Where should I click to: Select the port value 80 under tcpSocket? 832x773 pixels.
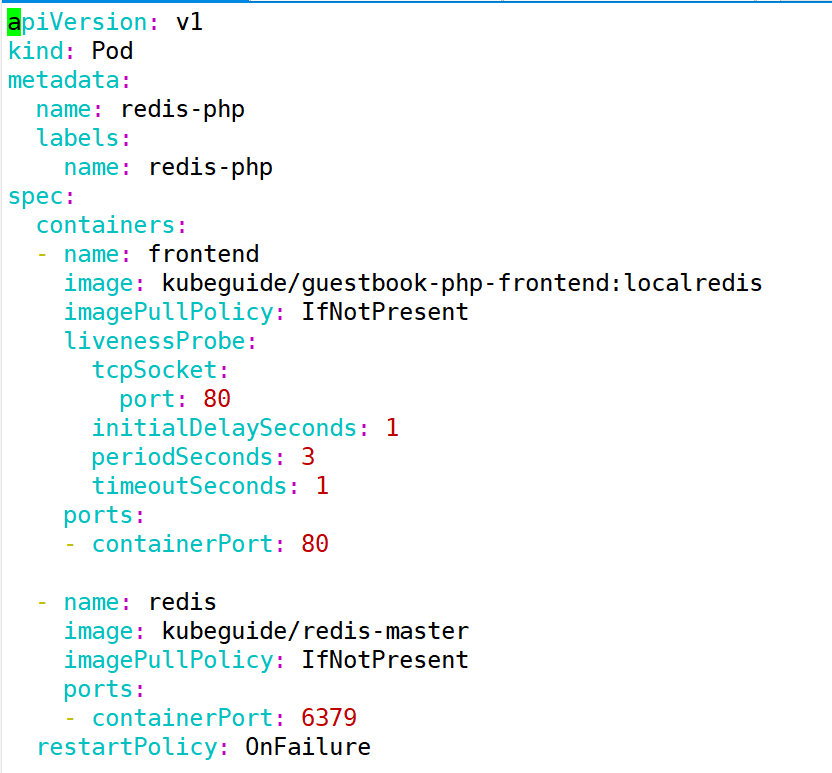(216, 399)
